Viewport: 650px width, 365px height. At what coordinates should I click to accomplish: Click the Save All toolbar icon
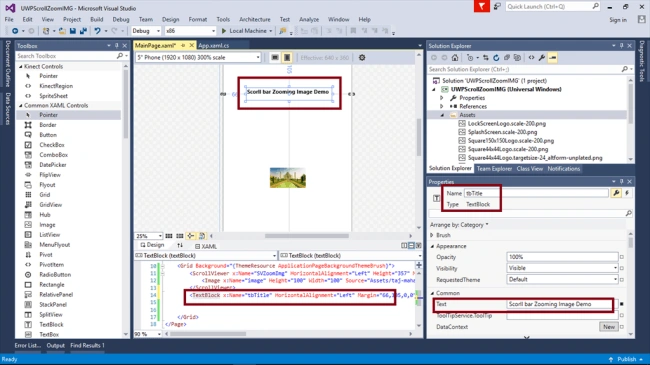click(x=83, y=31)
